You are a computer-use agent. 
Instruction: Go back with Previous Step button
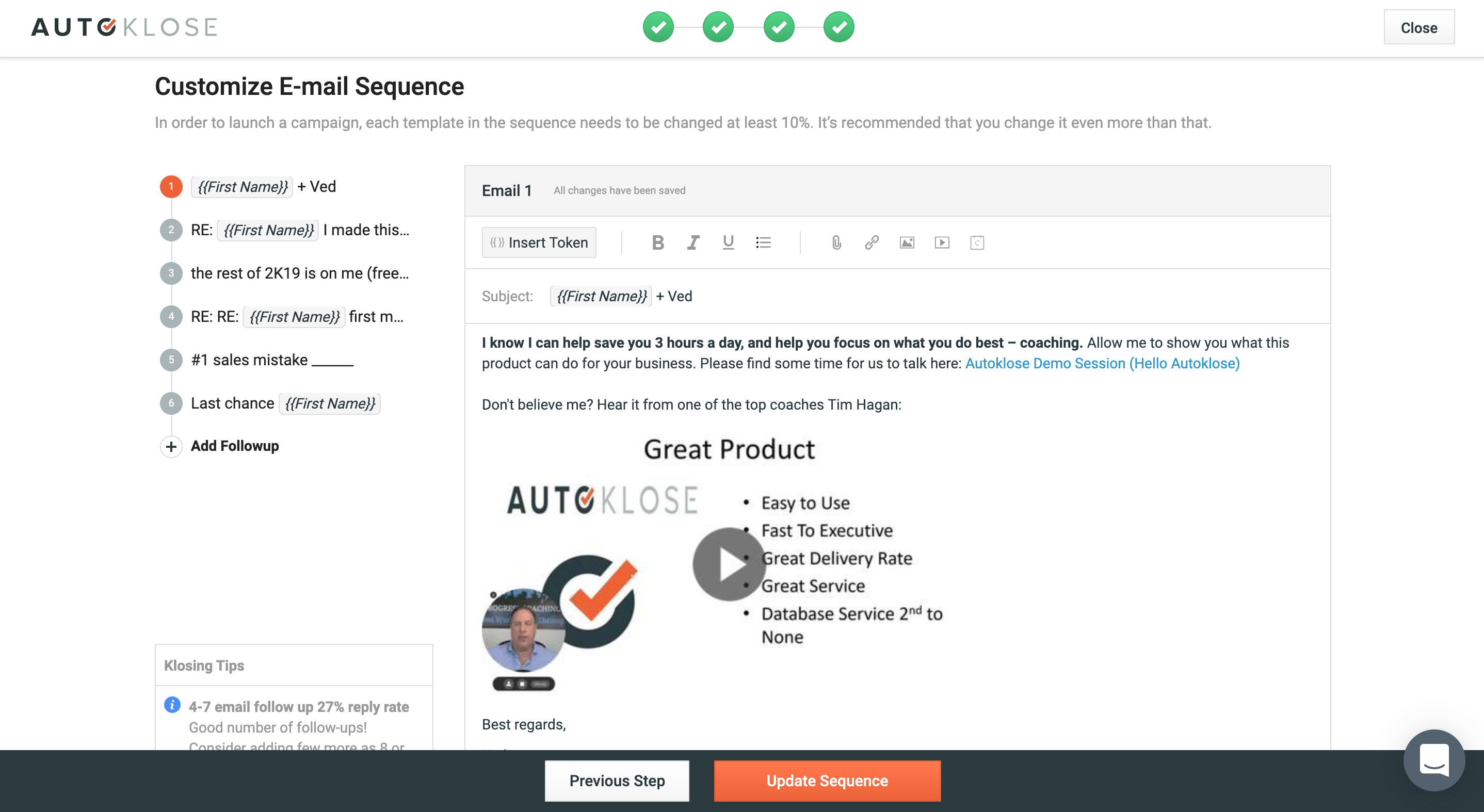[617, 781]
